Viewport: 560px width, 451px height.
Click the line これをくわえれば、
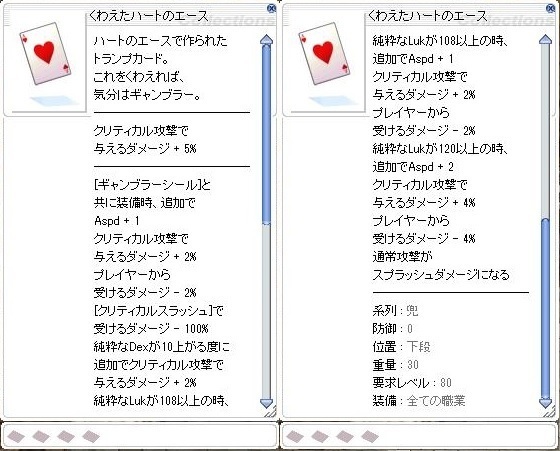[139, 77]
